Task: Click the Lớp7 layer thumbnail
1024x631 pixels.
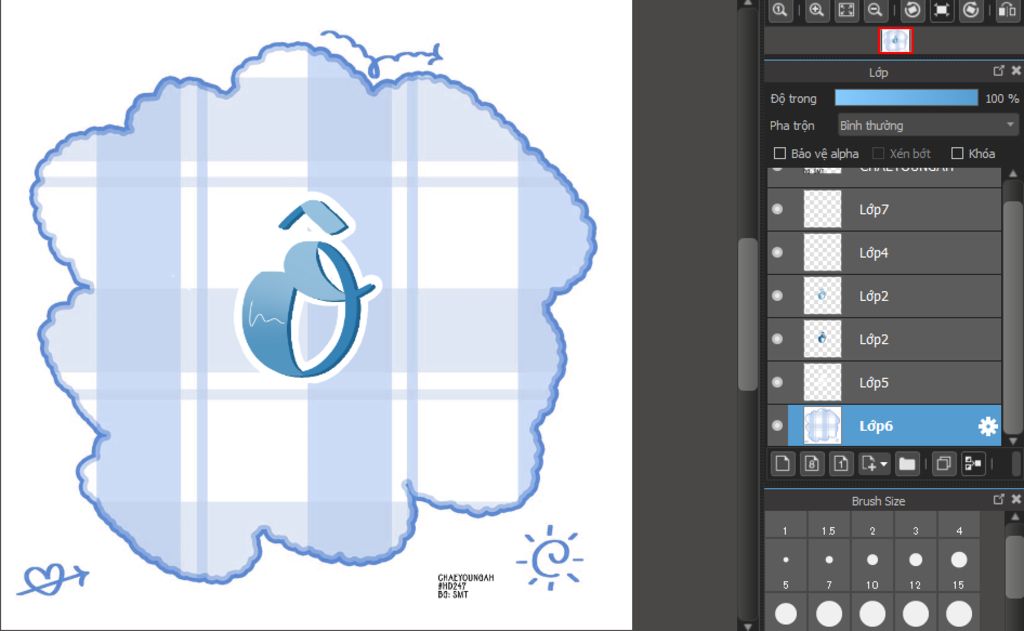Action: coord(822,209)
